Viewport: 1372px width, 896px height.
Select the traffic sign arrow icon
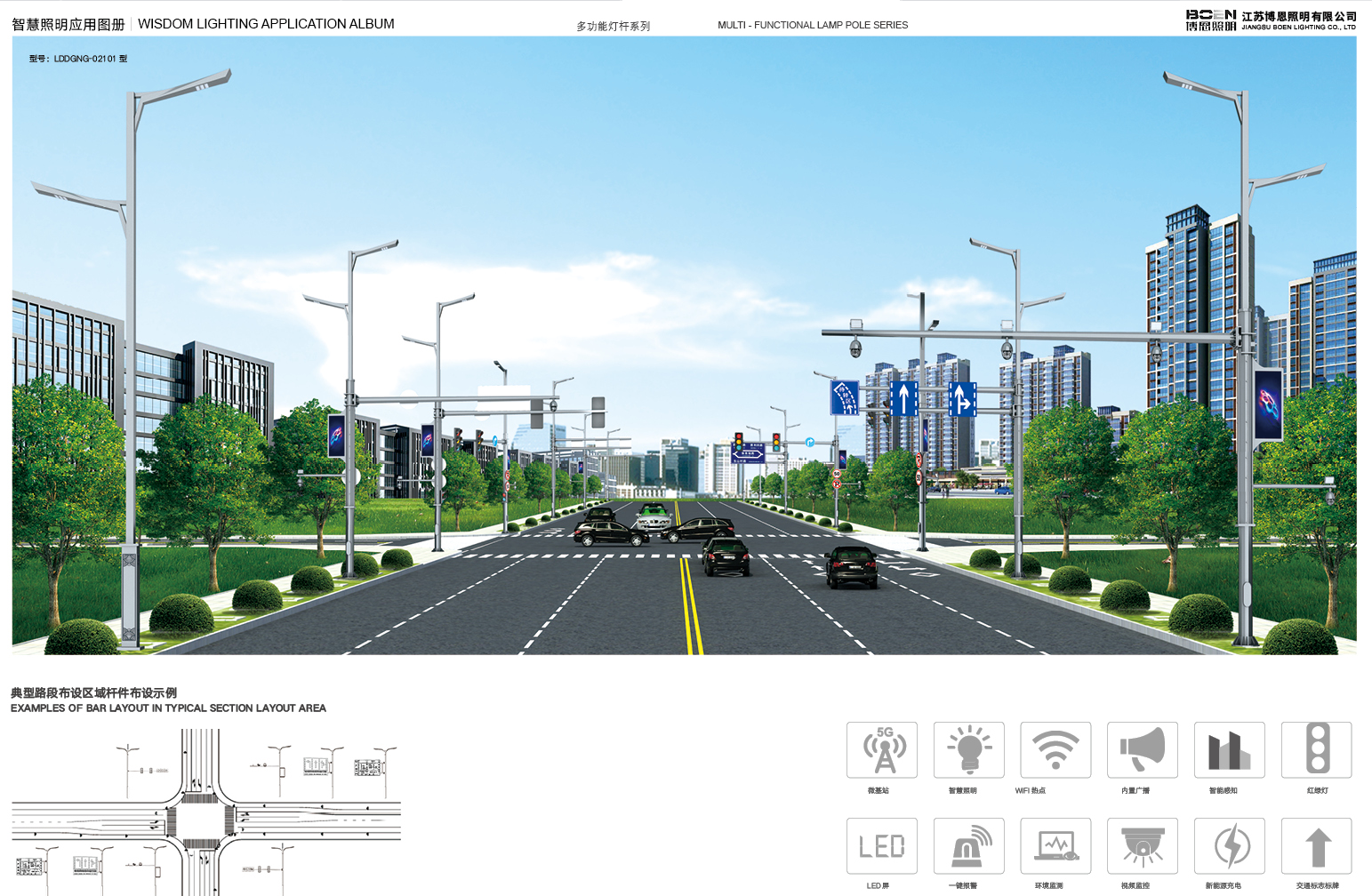tap(1316, 846)
